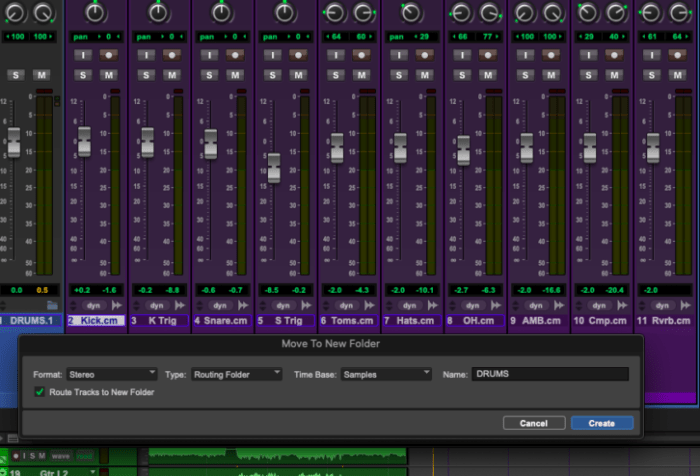Open the wave track view selector
The image size is (700, 476).
61,456
